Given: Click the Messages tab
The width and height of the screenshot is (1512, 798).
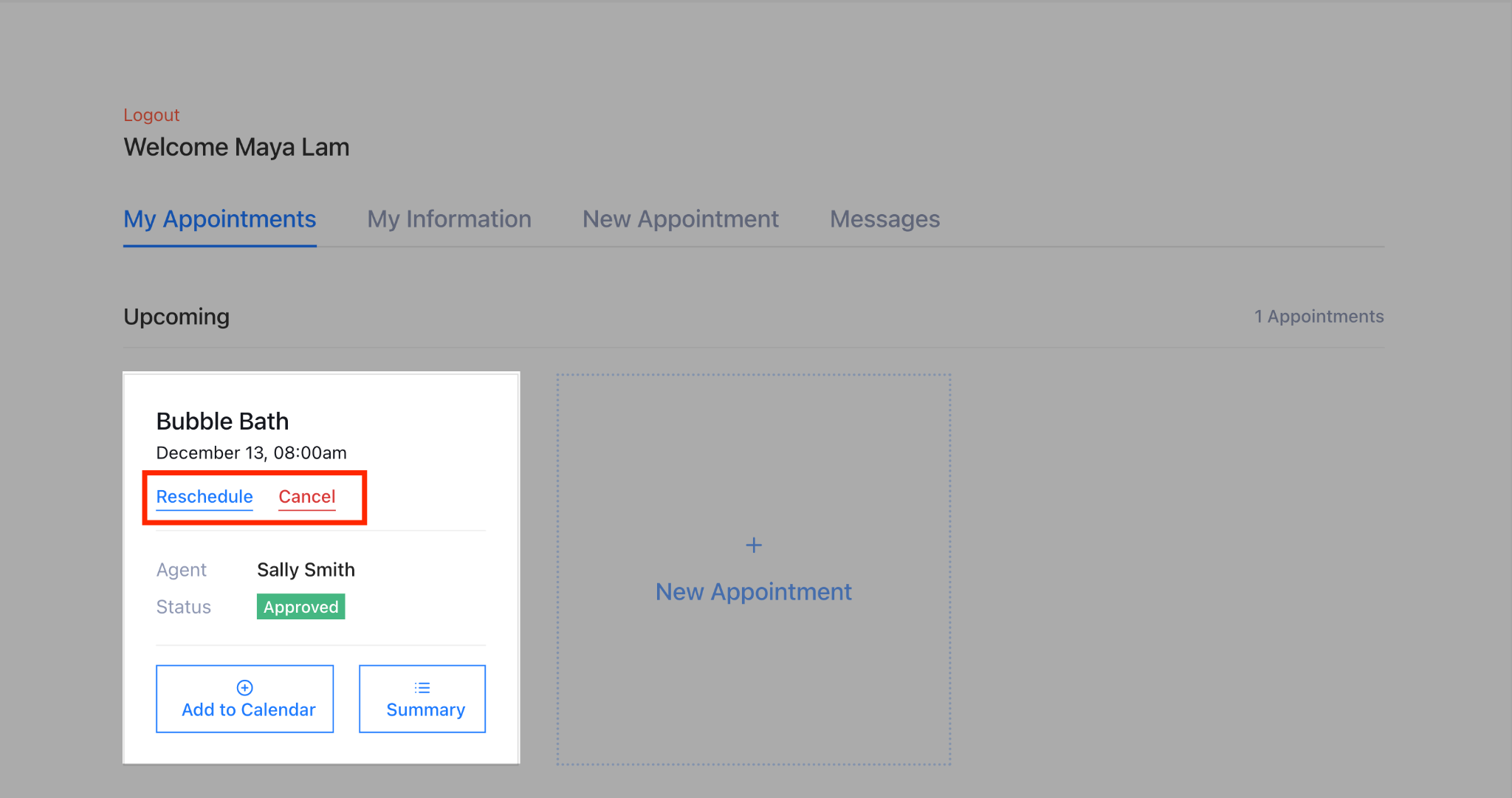Looking at the screenshot, I should [883, 219].
